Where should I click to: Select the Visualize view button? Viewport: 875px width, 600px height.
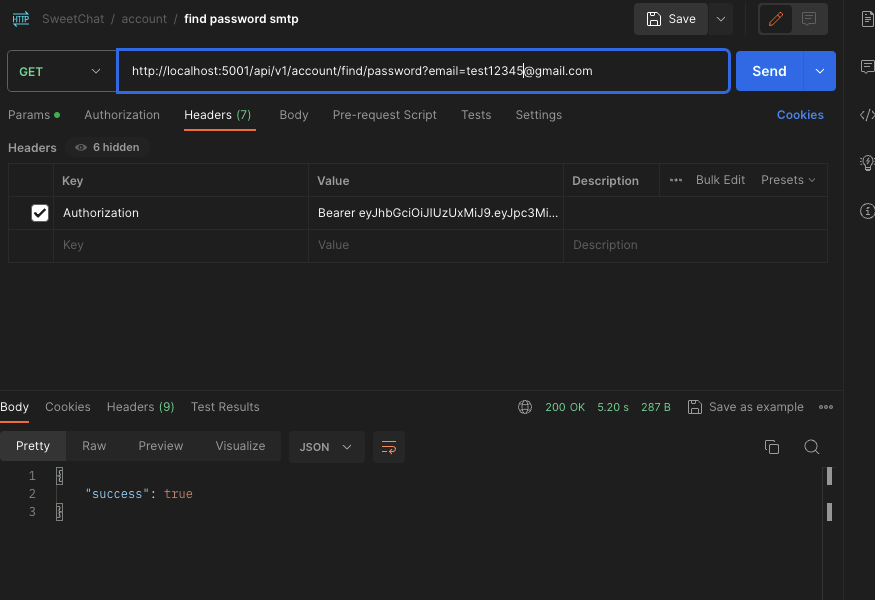point(241,446)
